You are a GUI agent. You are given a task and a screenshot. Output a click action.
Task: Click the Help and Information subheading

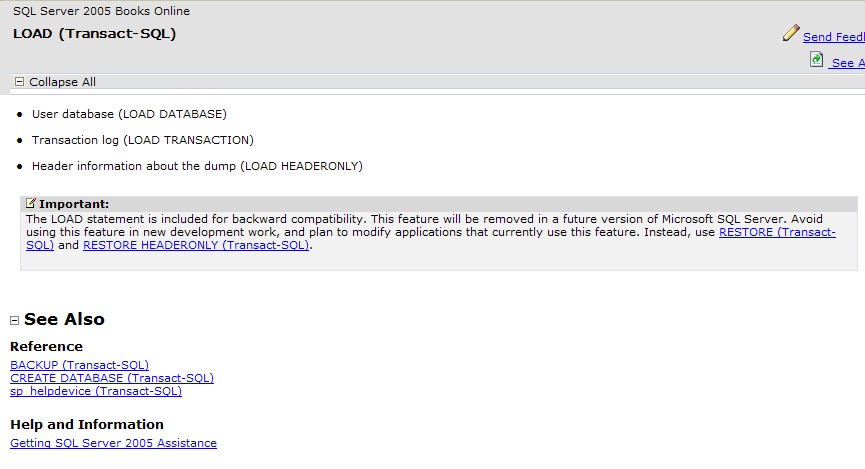[x=87, y=424]
